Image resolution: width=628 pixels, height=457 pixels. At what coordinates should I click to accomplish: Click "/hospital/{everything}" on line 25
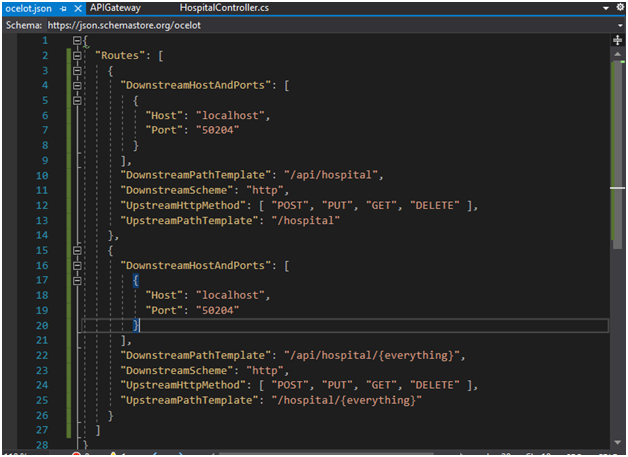point(347,401)
